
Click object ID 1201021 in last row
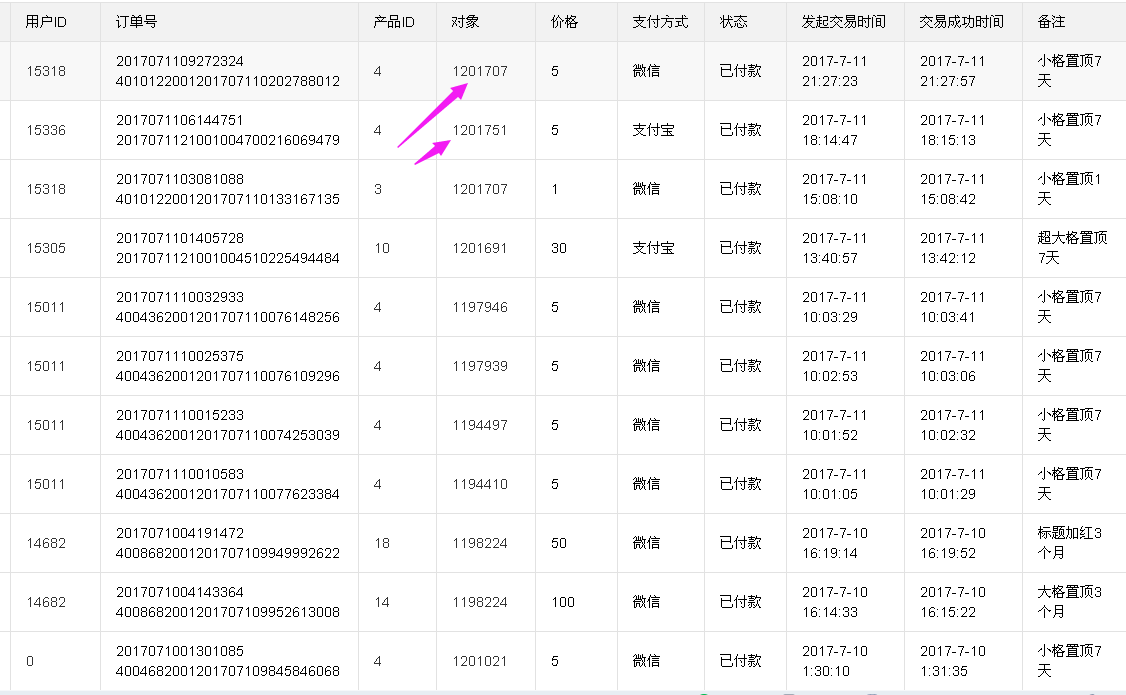point(479,661)
